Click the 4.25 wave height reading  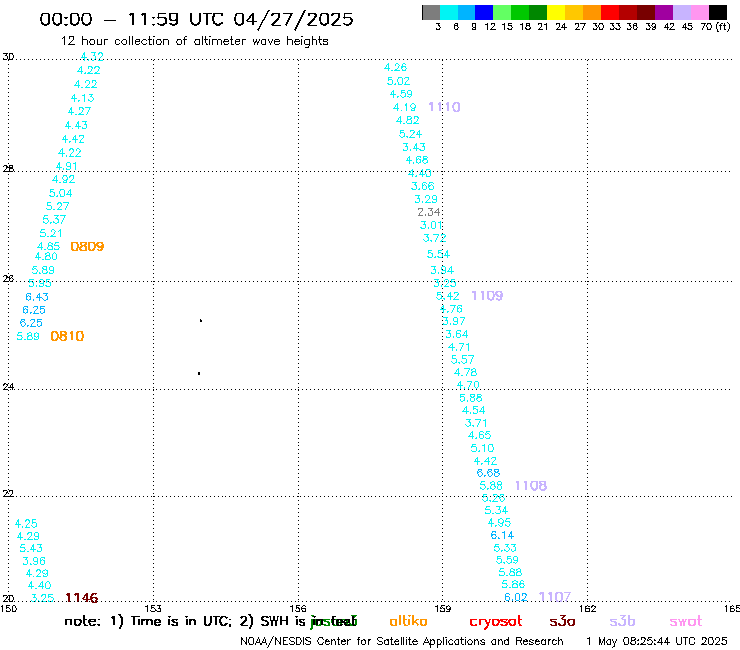tap(26, 524)
